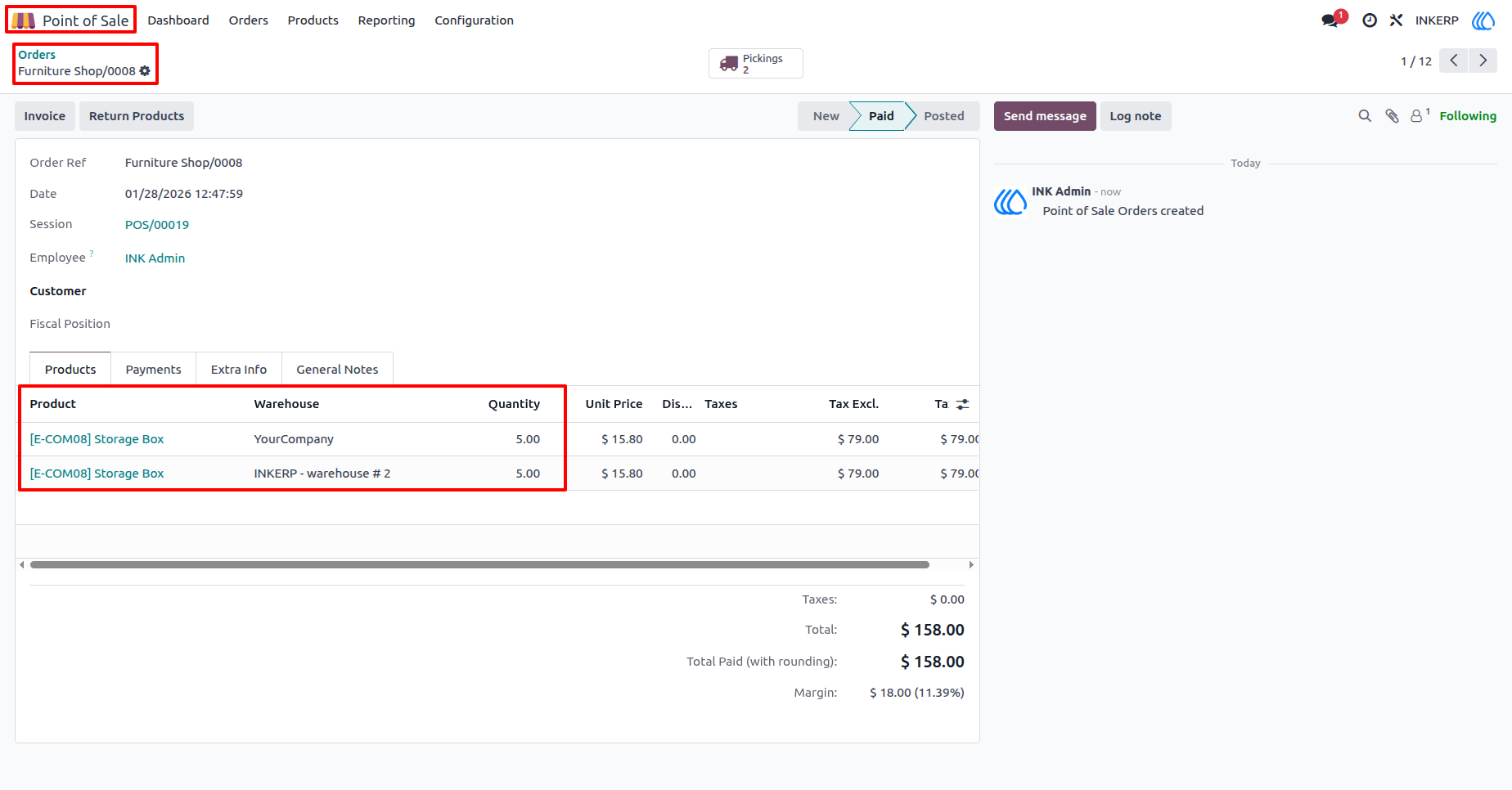The height and width of the screenshot is (790, 1512).
Task: Click the horizontal scrollbar under product table
Action: point(479,564)
